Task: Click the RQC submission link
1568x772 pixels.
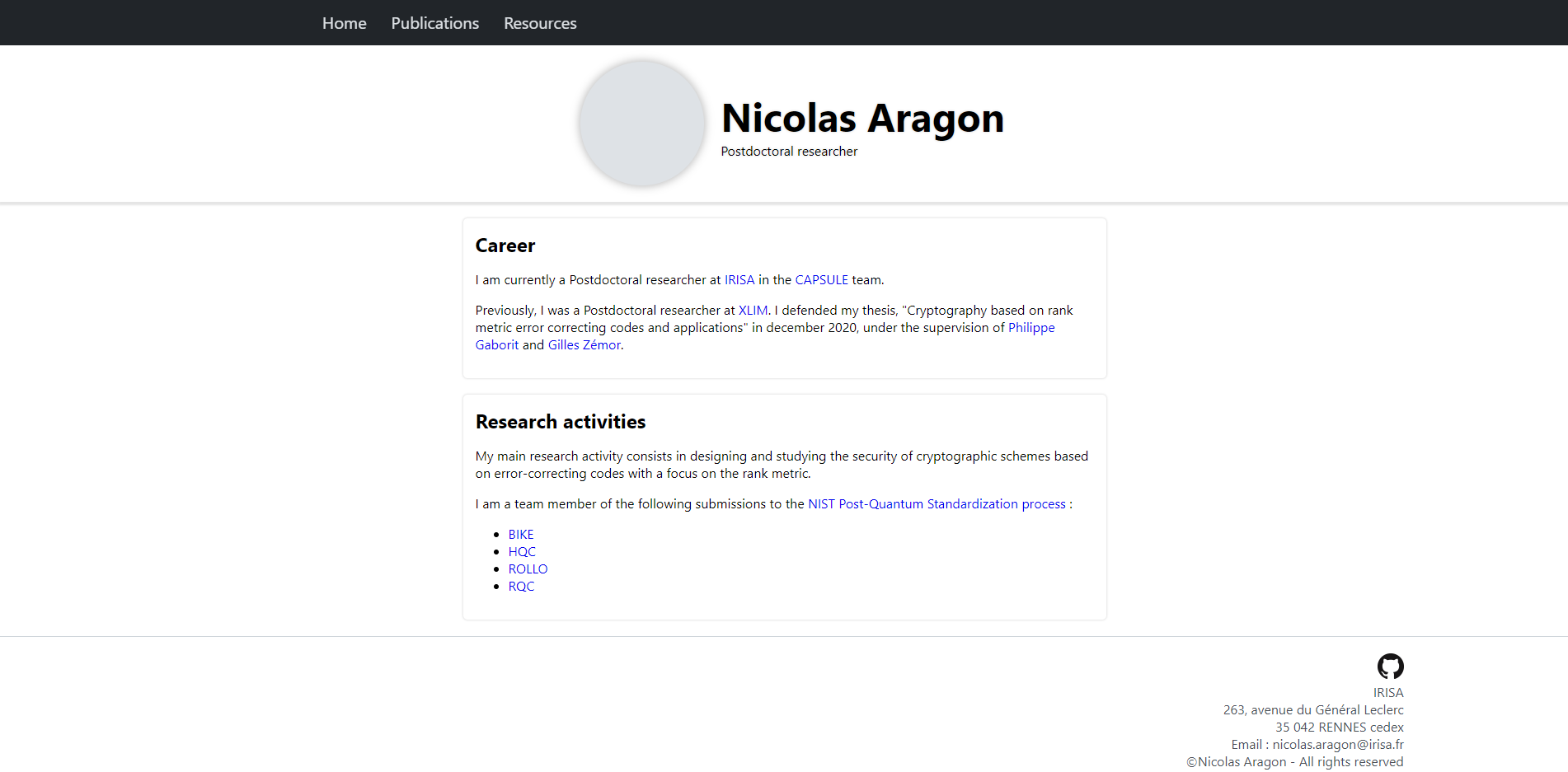Action: click(521, 587)
